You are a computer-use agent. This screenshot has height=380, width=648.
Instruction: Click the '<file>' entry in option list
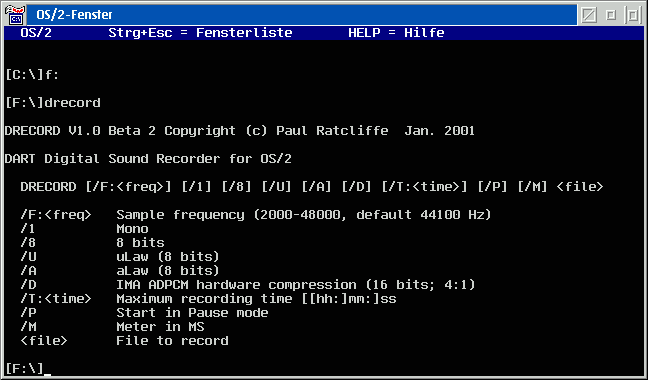coord(43,341)
